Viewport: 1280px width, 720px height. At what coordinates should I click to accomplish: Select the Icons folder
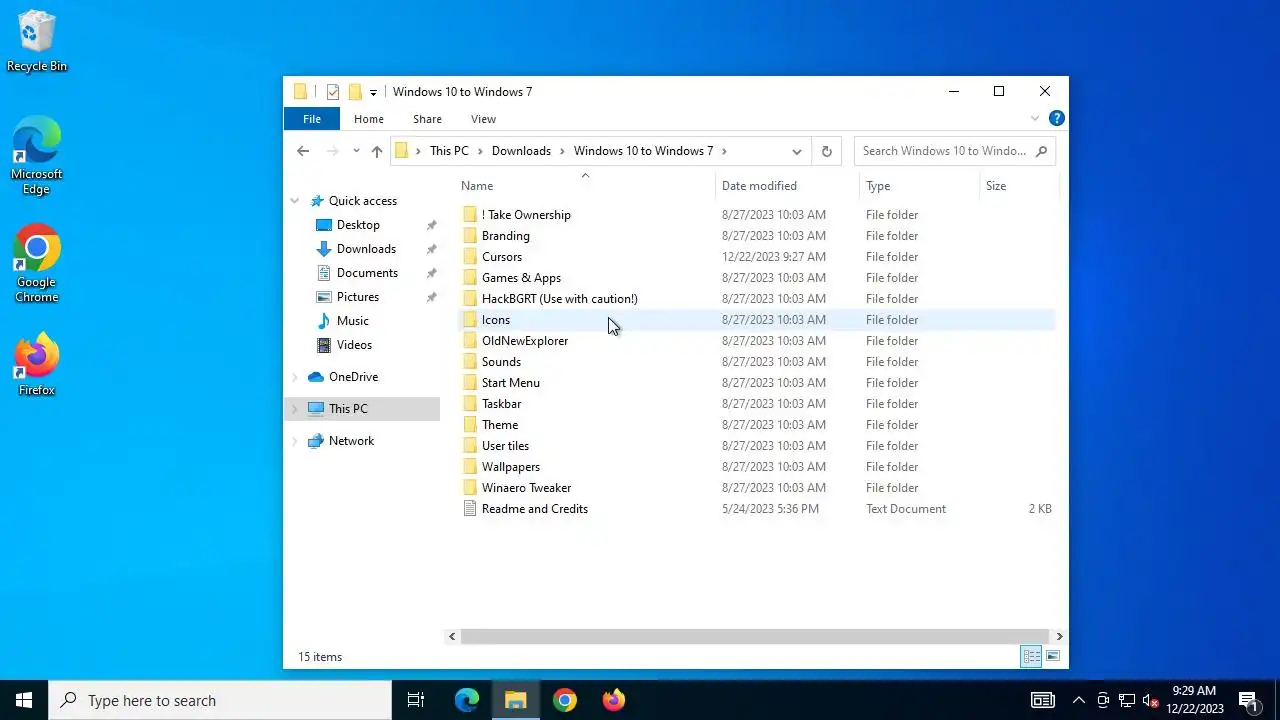point(495,320)
